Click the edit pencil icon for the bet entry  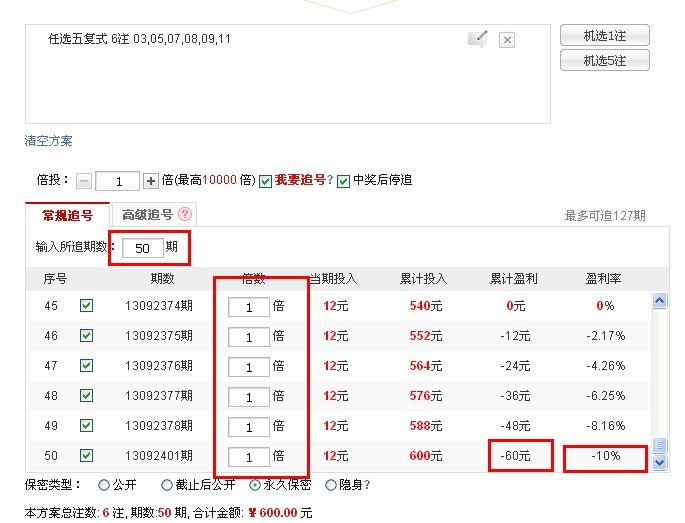coord(478,39)
